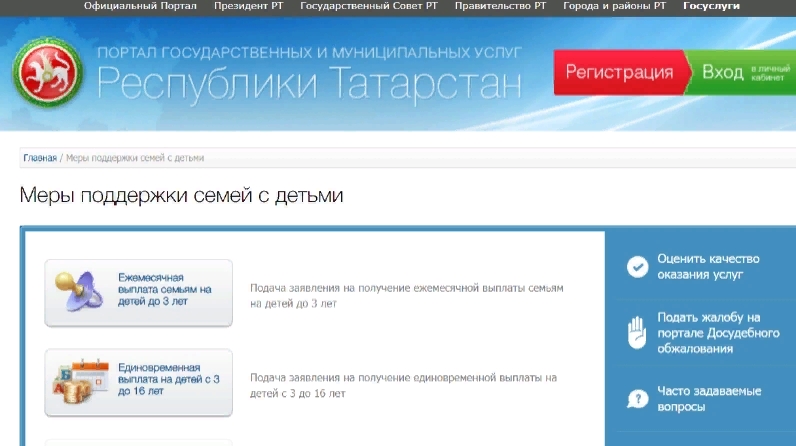Click the raised hand complaint icon
This screenshot has height=446, width=796.
[x=637, y=333]
